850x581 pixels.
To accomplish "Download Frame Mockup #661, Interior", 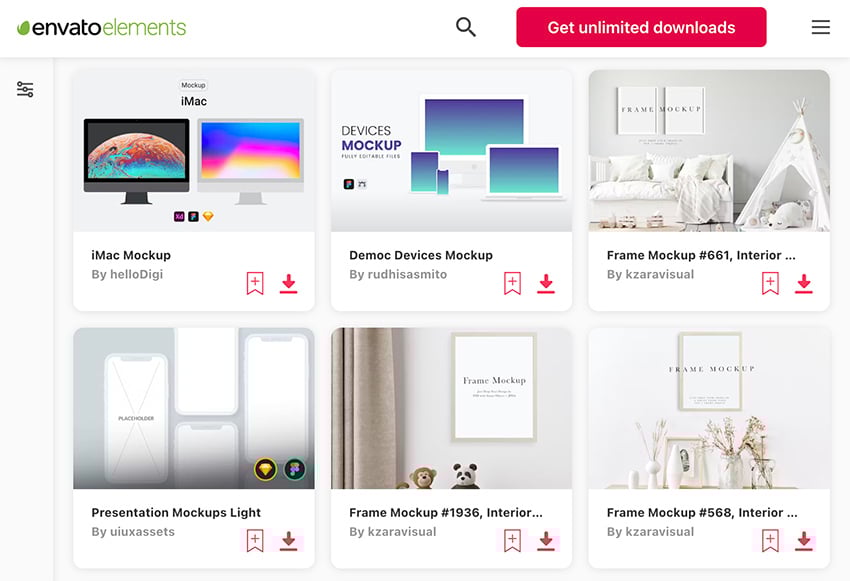I will tap(804, 283).
